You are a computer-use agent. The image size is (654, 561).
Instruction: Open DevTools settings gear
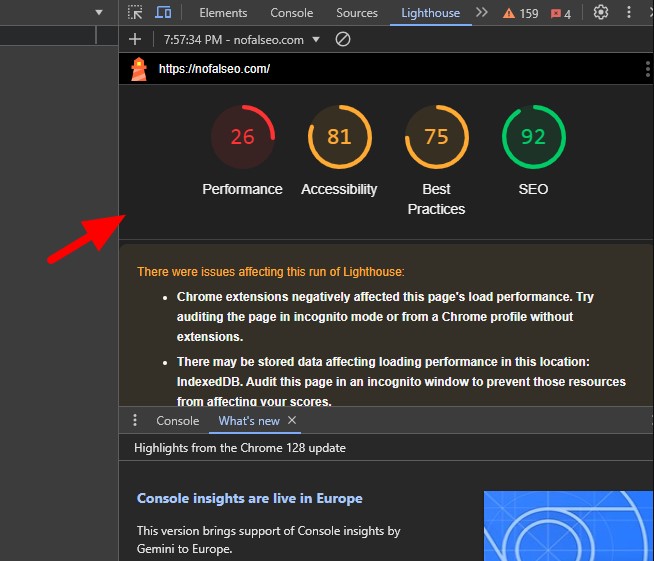pos(601,13)
